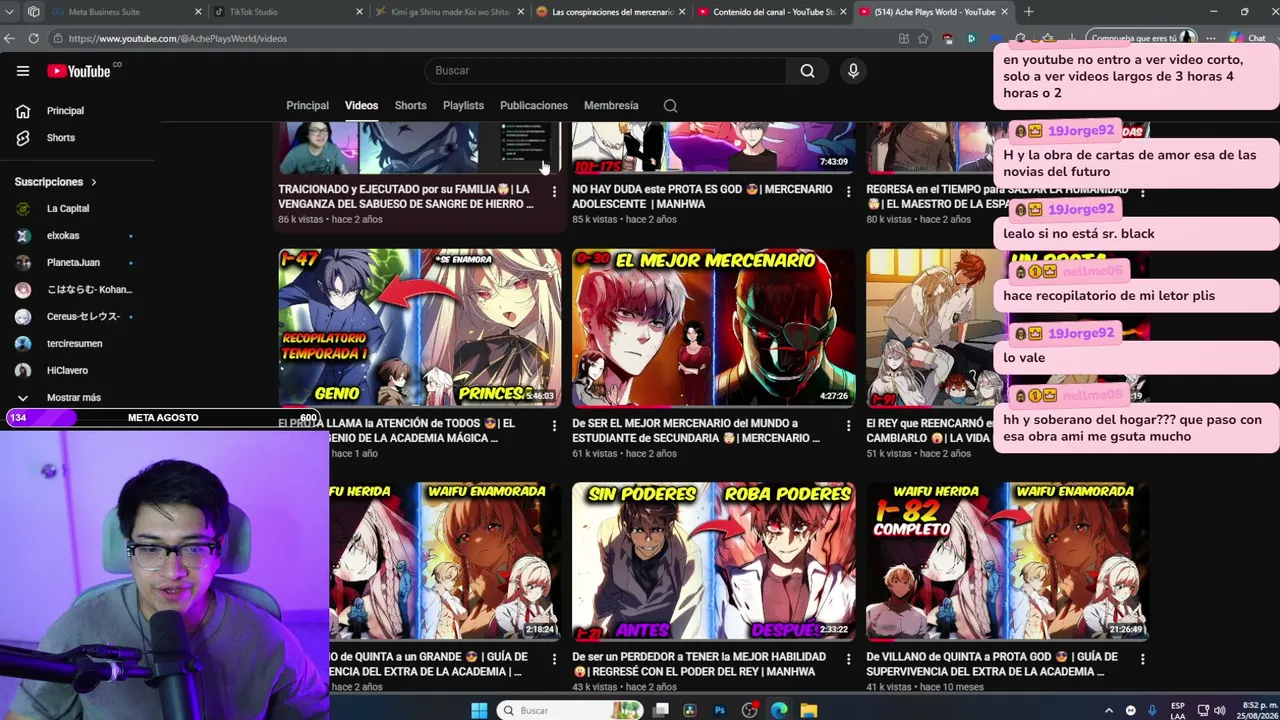Image resolution: width=1280 pixels, height=720 pixels.
Task: Switch to Kimi ga Shinu browser tab
Action: coord(449,12)
